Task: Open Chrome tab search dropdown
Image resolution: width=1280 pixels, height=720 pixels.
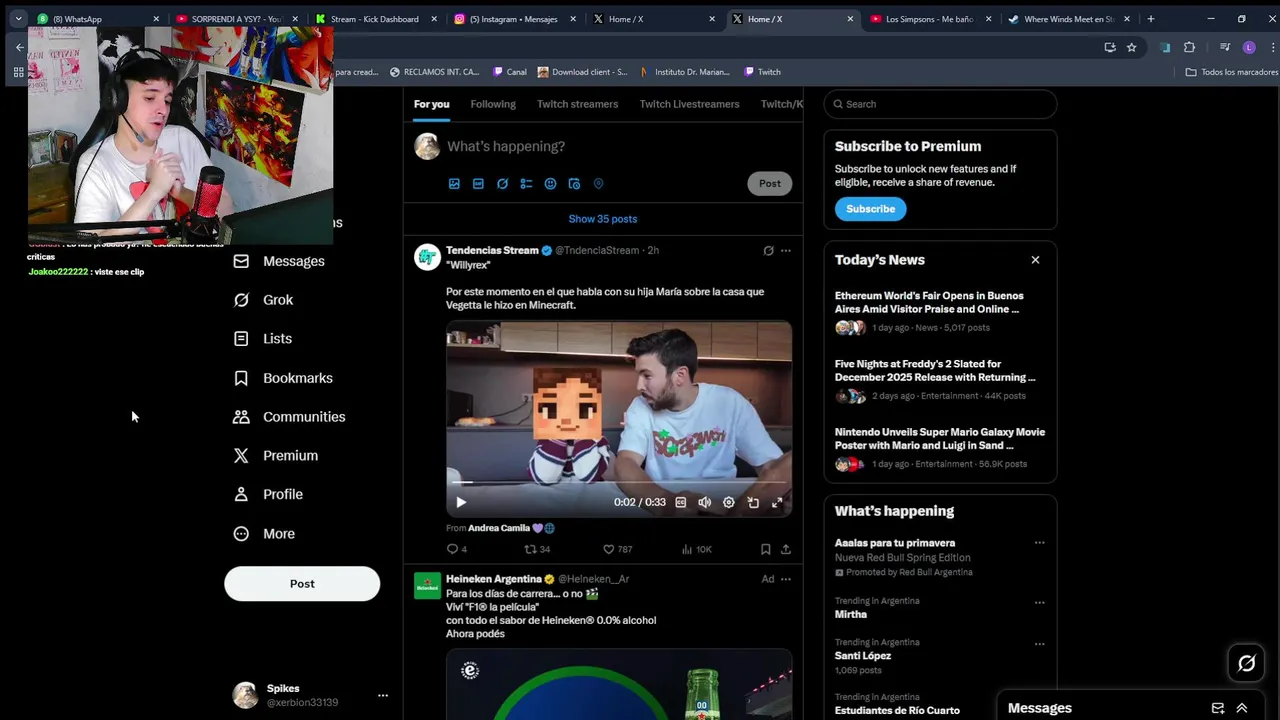Action: point(18,19)
